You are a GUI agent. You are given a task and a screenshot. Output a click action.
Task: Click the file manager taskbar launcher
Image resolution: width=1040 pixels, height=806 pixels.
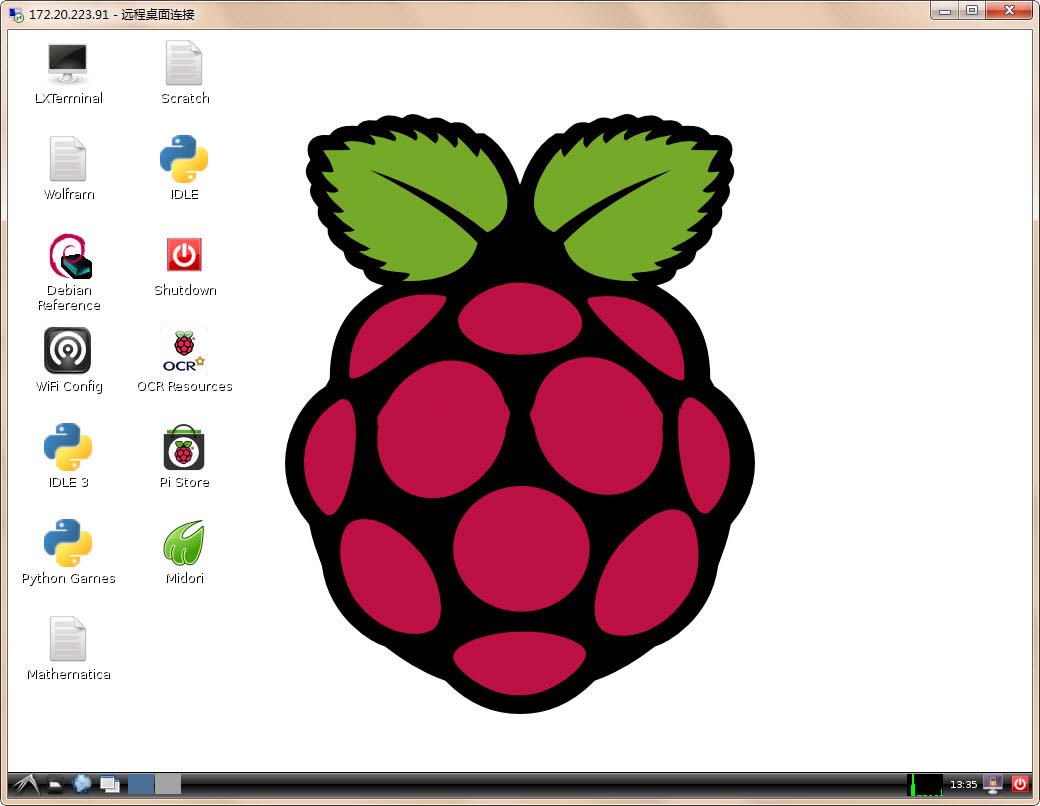(x=57, y=784)
